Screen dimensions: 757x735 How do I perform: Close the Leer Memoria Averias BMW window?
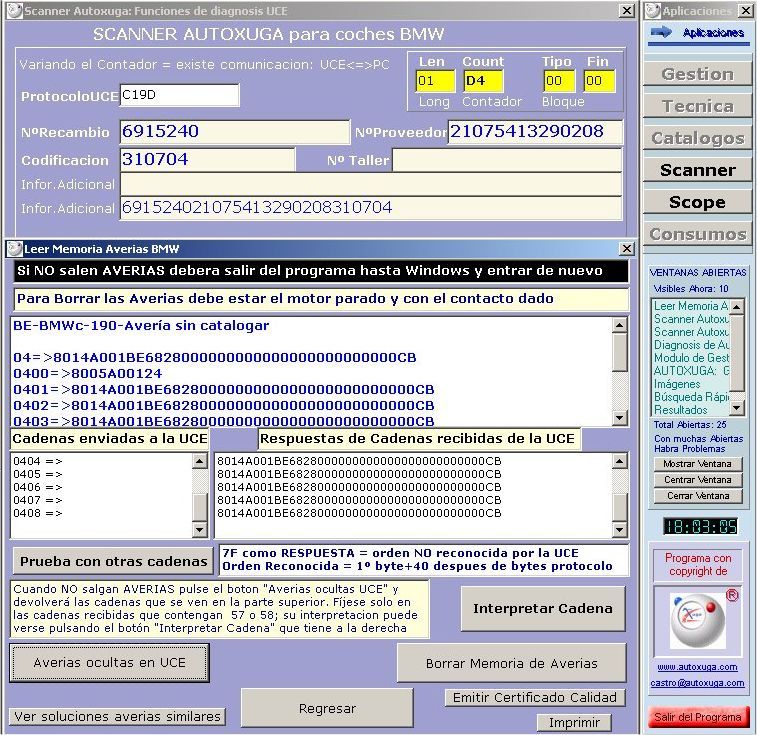tap(627, 249)
